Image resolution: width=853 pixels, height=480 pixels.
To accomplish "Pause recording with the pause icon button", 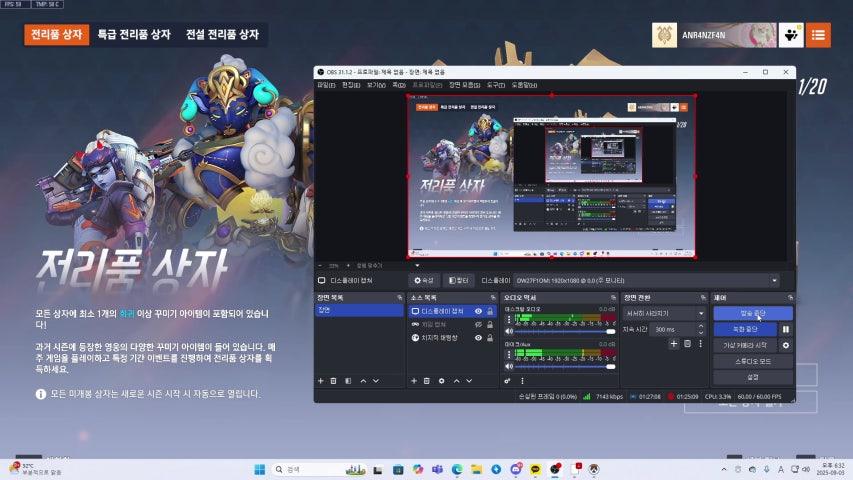I will (786, 329).
